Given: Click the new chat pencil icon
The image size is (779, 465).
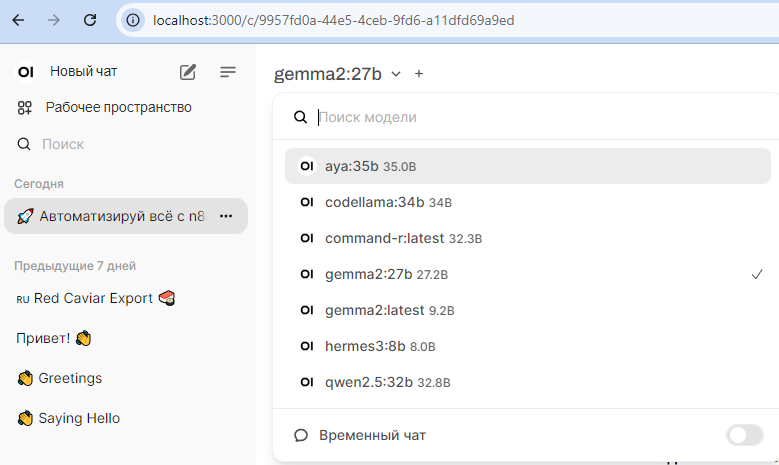Looking at the screenshot, I should [x=187, y=72].
